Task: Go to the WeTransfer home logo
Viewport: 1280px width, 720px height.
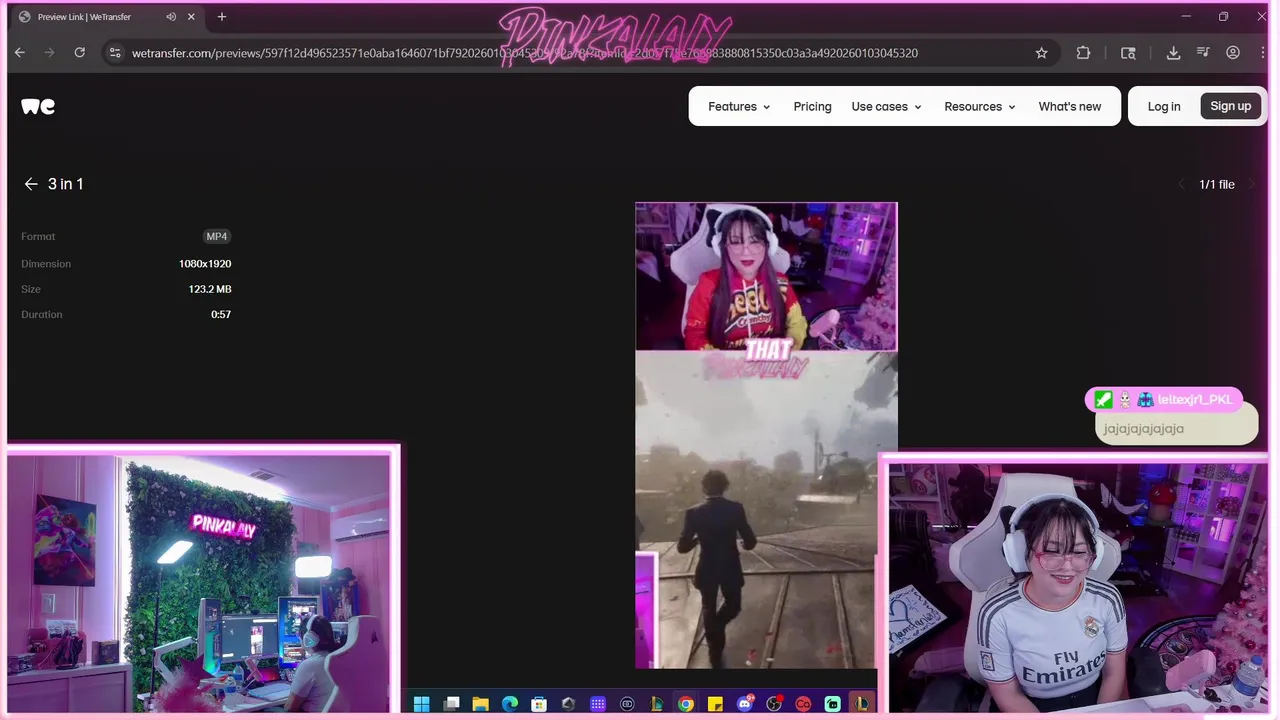Action: point(38,106)
